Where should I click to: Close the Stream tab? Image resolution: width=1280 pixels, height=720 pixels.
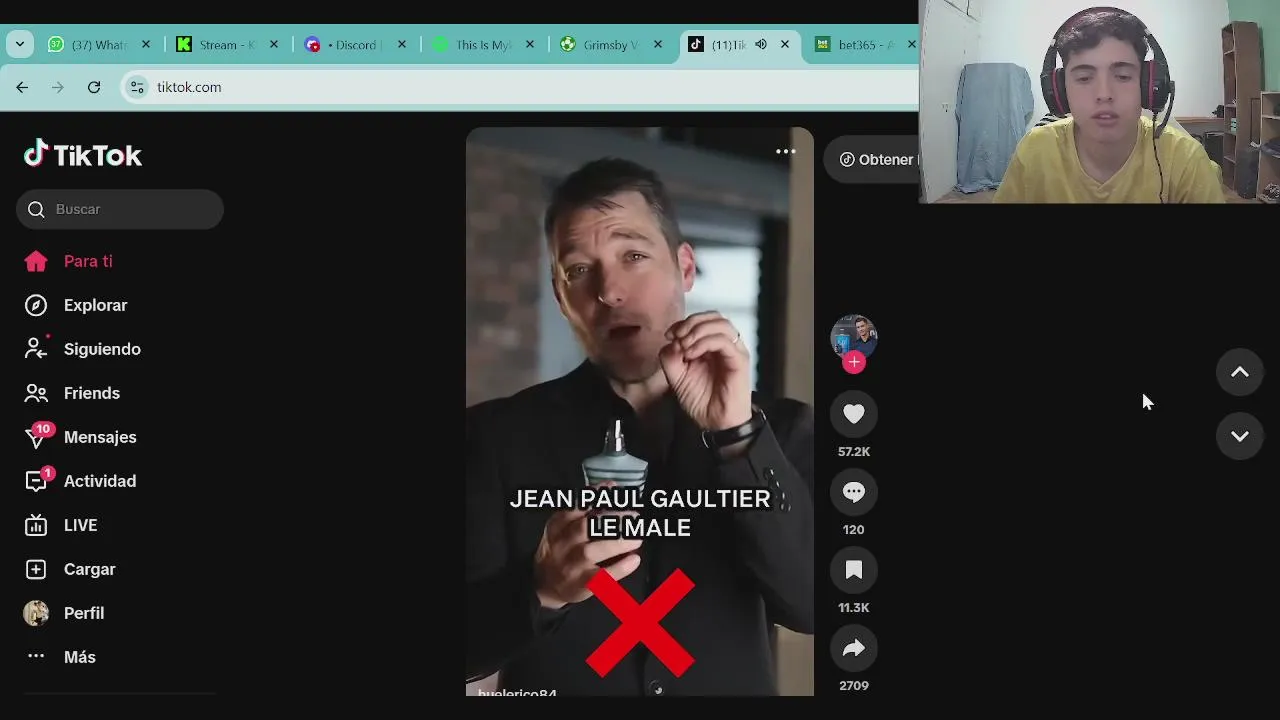tap(274, 44)
